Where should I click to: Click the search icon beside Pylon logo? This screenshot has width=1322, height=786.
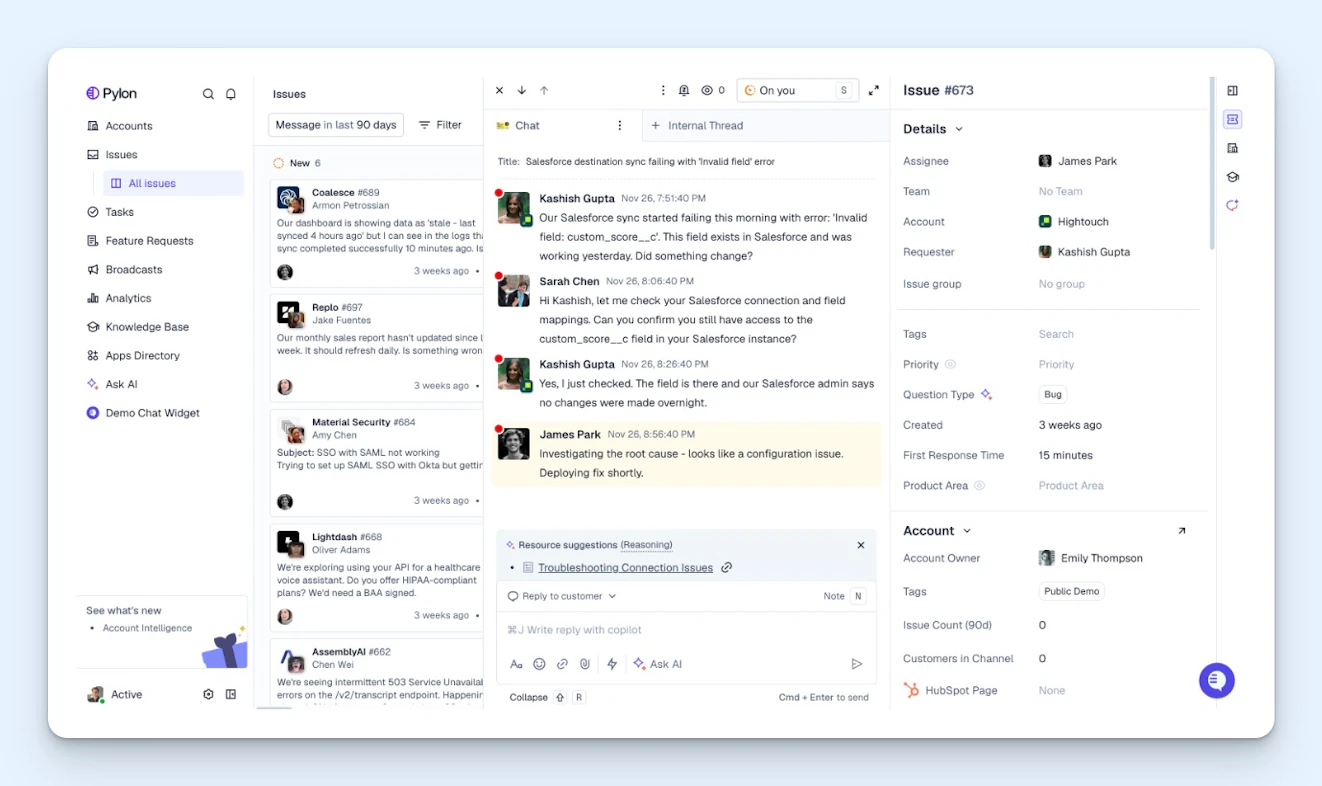pos(208,94)
